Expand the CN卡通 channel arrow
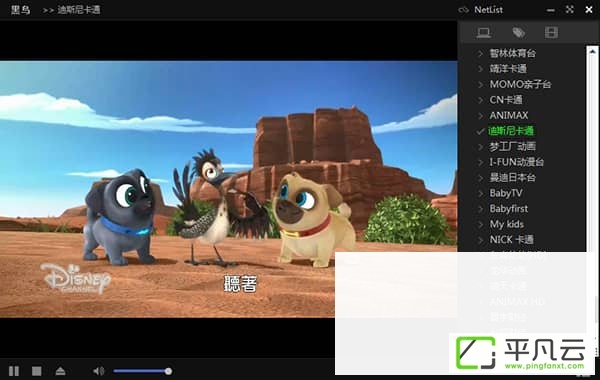Viewport: 600px width, 380px height. [x=481, y=100]
